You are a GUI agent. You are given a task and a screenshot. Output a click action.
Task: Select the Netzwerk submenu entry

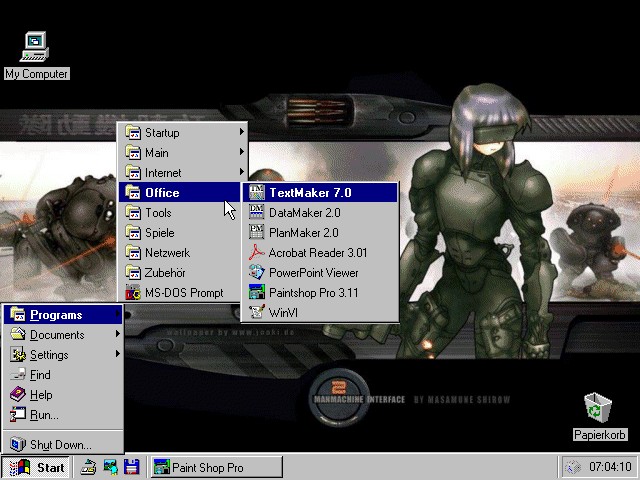tap(182, 253)
